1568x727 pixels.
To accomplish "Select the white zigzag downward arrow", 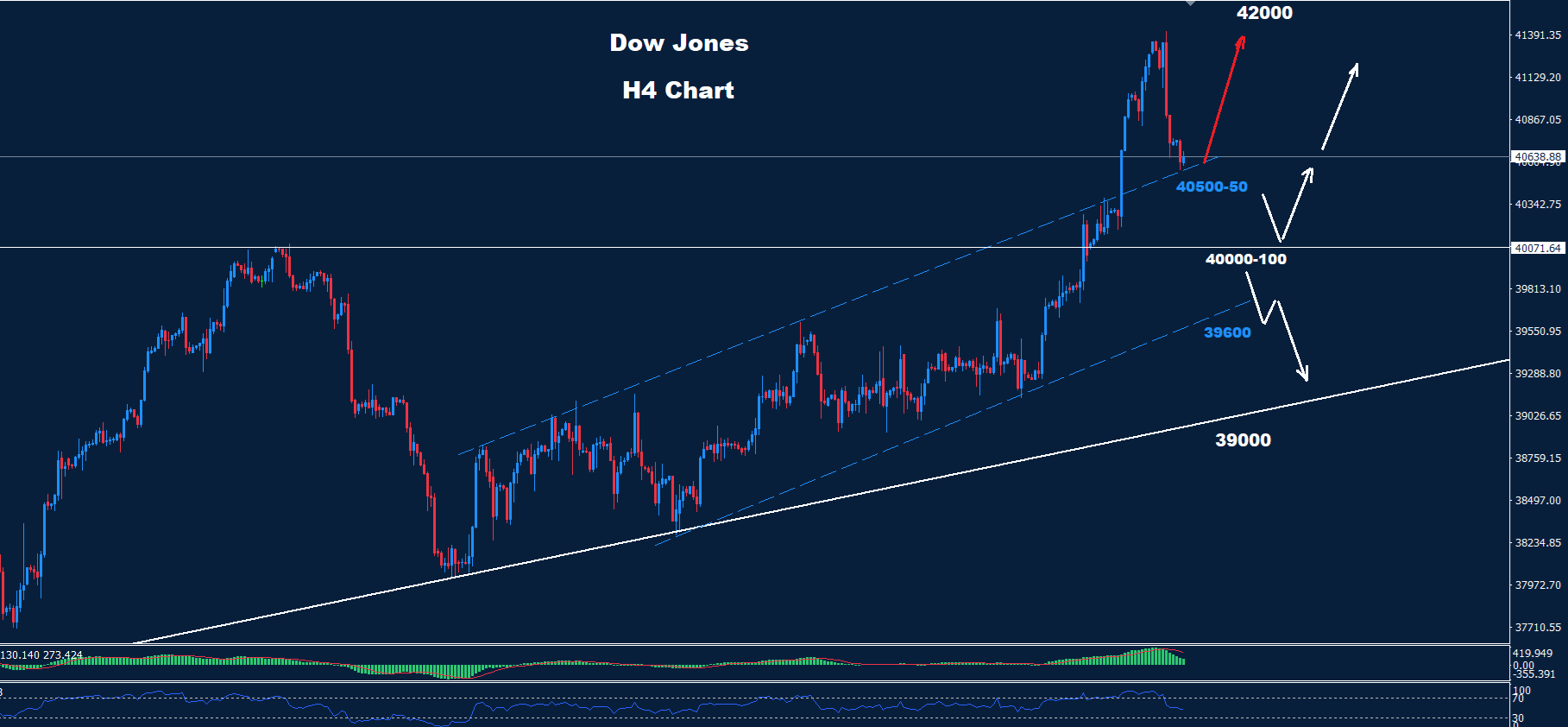I will coord(1279,324).
